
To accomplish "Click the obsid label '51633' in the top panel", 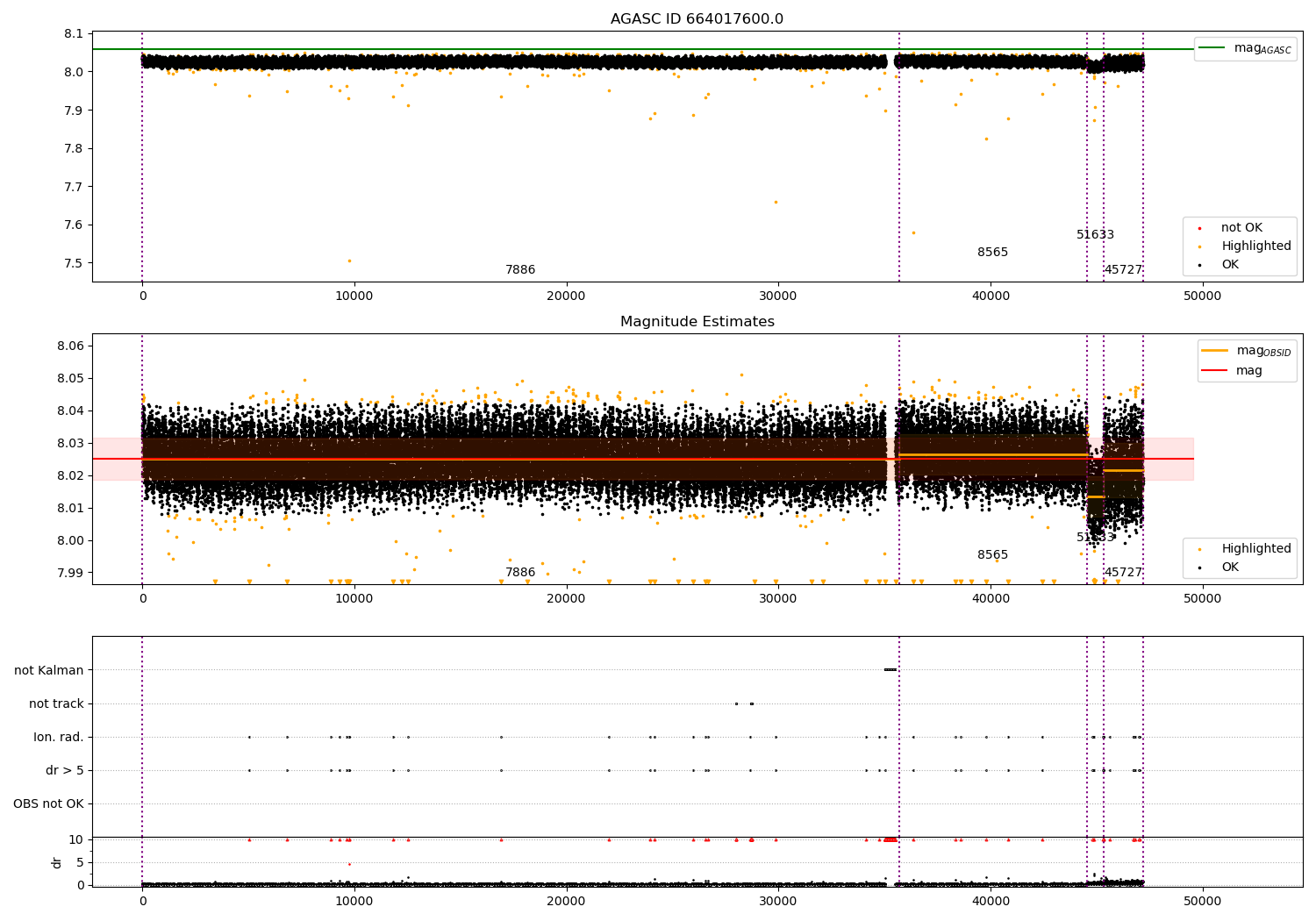I will coord(1096,235).
